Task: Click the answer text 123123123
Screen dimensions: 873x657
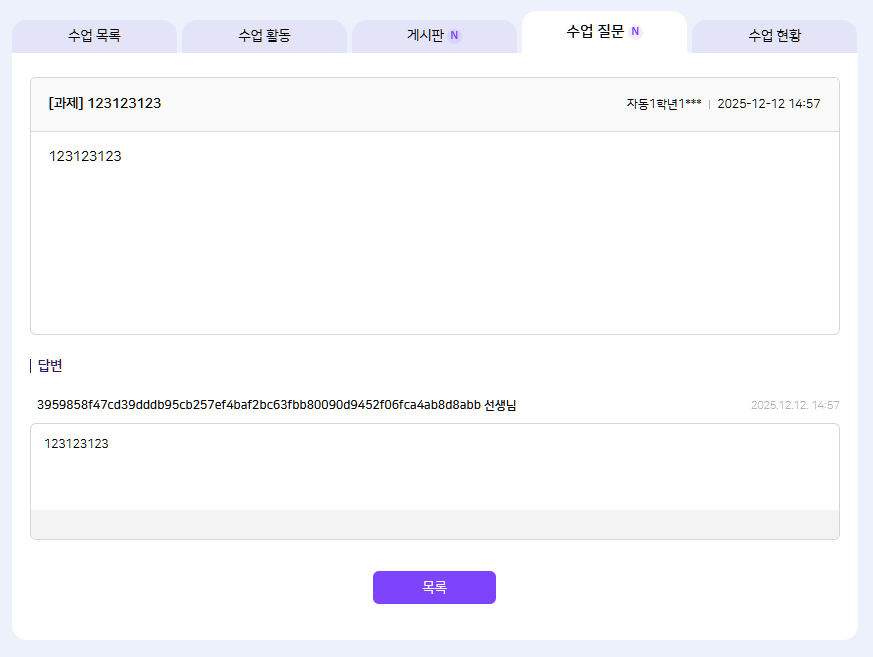Action: 76,444
